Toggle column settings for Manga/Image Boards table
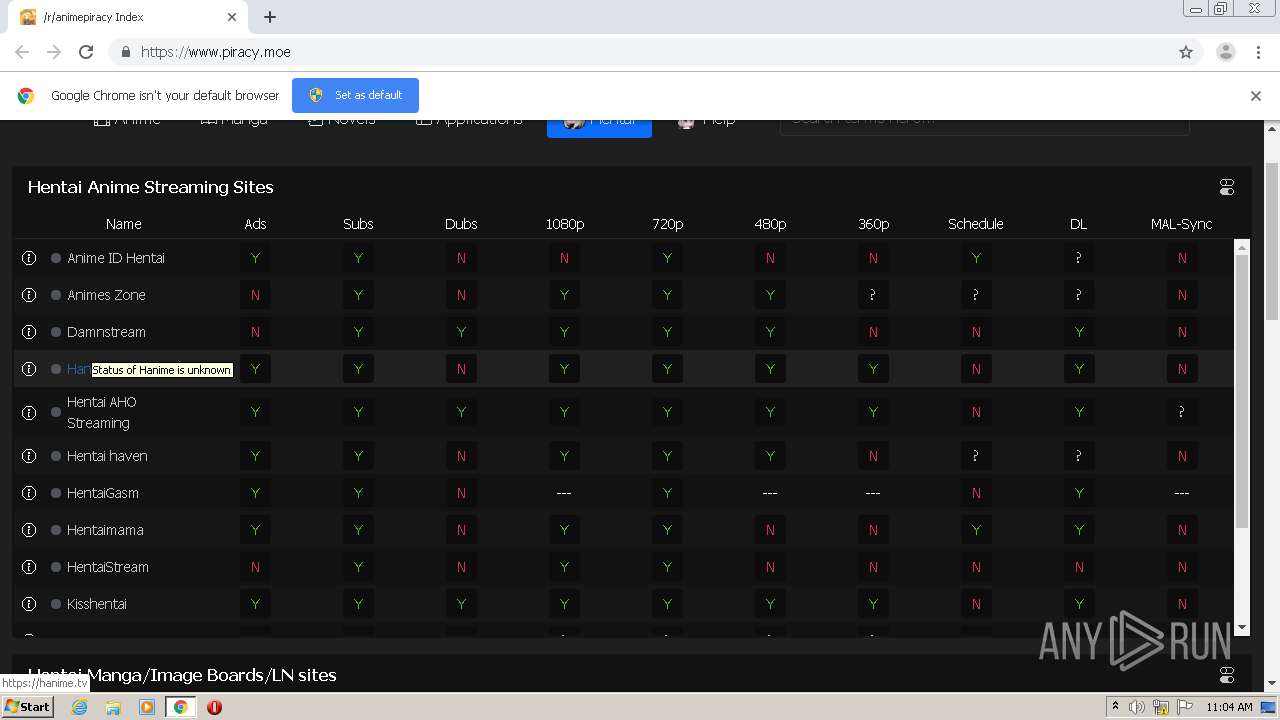The height and width of the screenshot is (720, 1280). point(1227,675)
